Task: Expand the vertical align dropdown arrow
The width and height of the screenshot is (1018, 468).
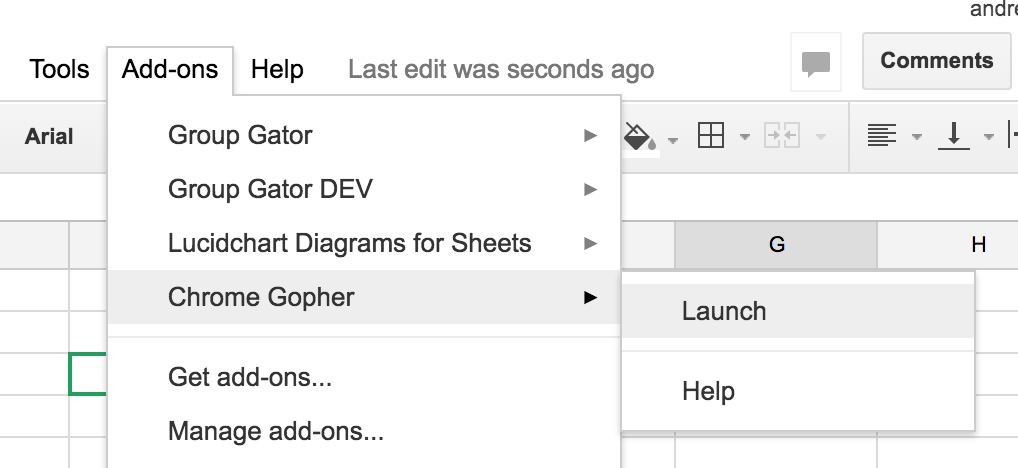Action: pyautogui.click(x=988, y=138)
